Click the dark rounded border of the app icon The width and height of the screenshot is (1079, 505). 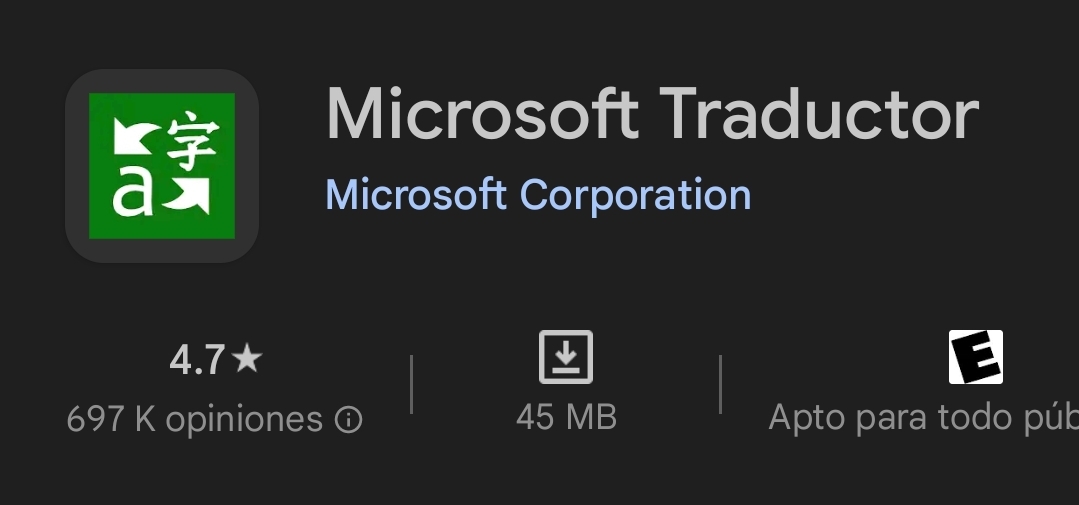(76, 166)
